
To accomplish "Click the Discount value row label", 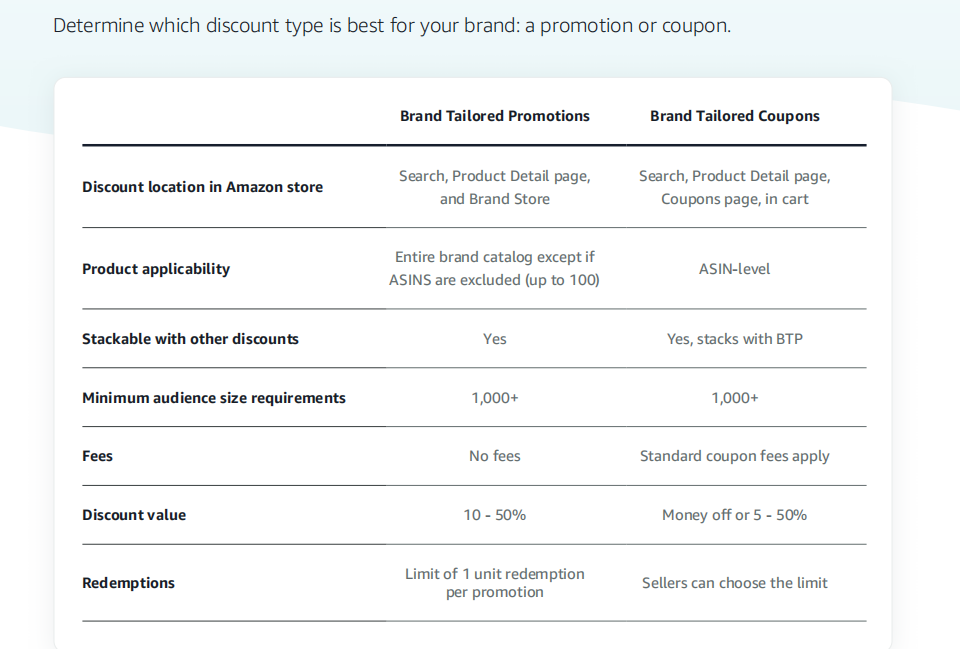I will (134, 515).
